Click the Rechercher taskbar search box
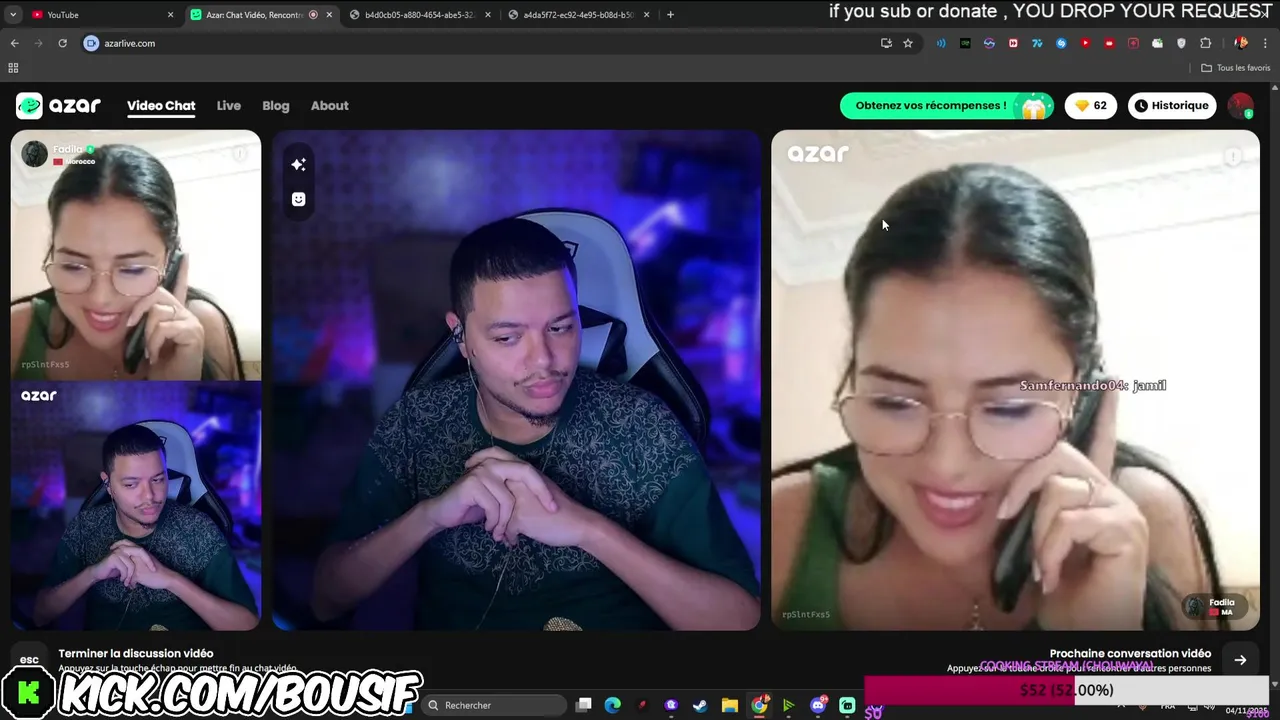 coord(495,705)
